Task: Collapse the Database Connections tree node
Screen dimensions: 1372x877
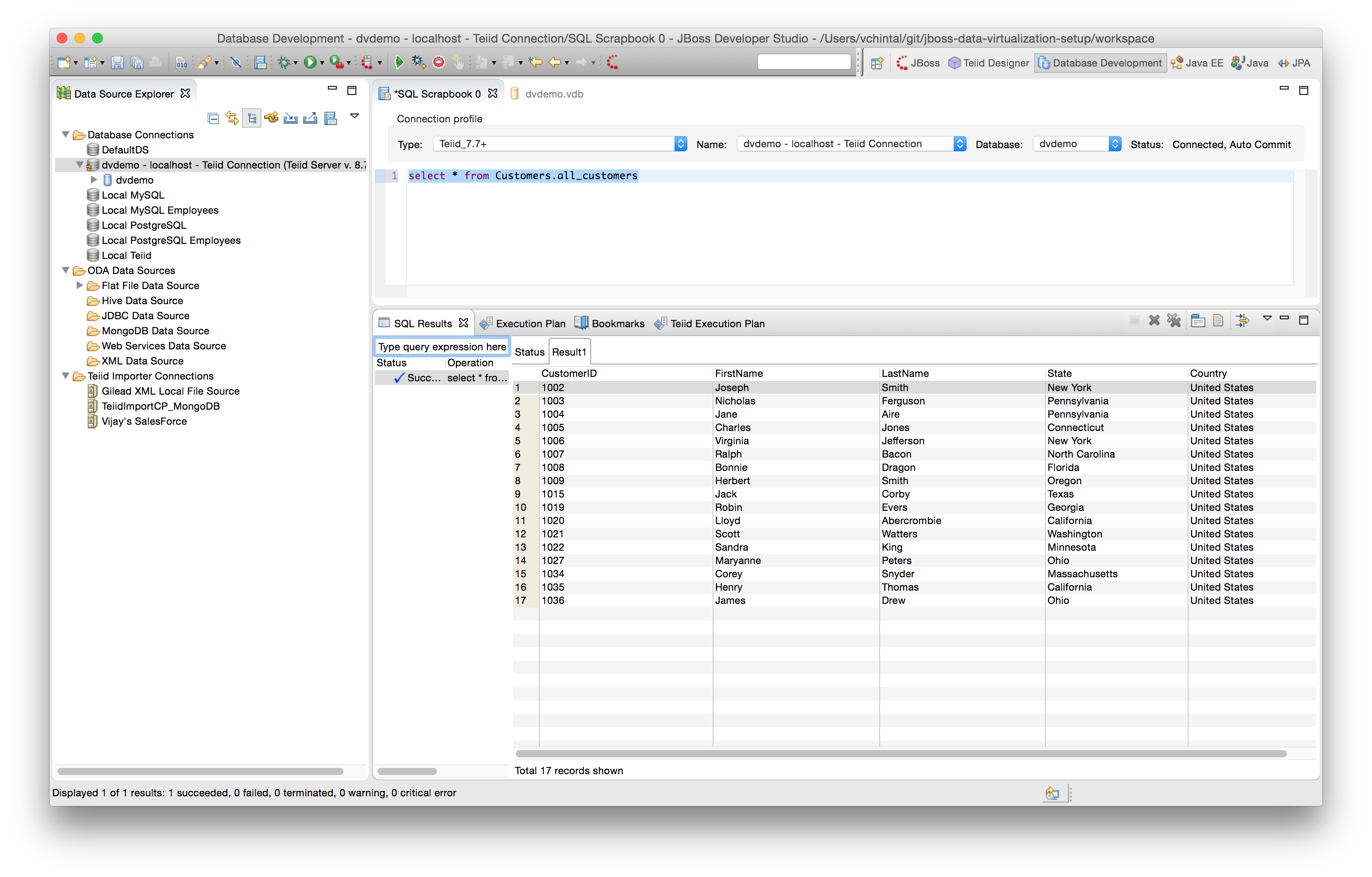Action: (65, 135)
